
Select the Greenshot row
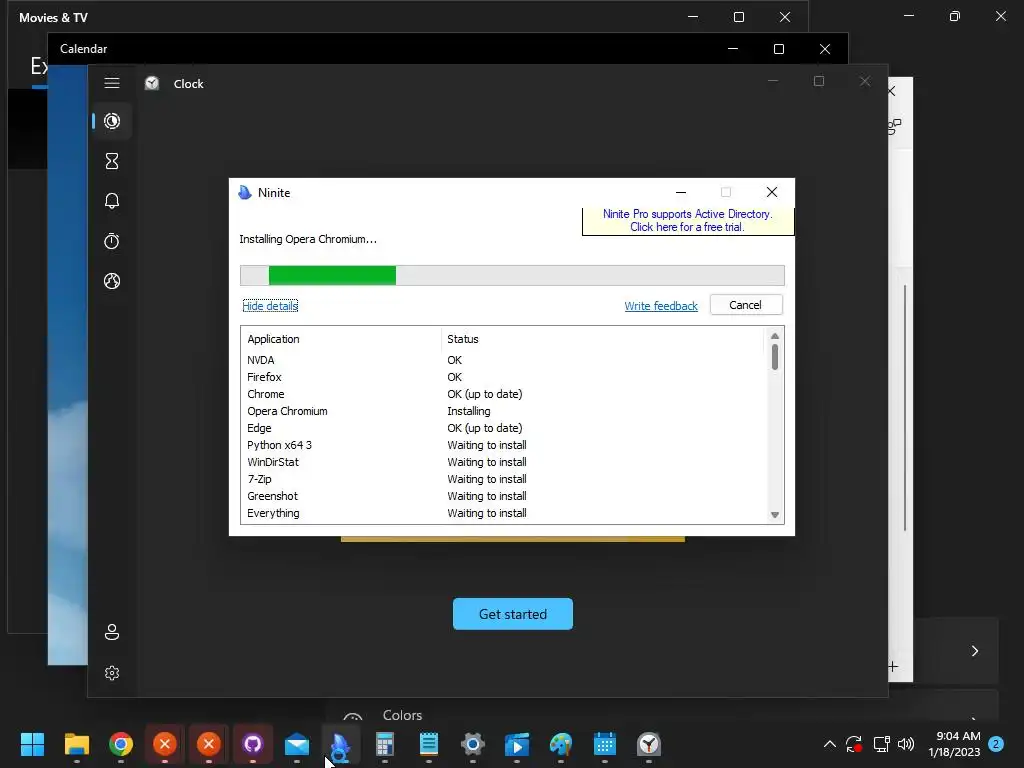[502, 496]
